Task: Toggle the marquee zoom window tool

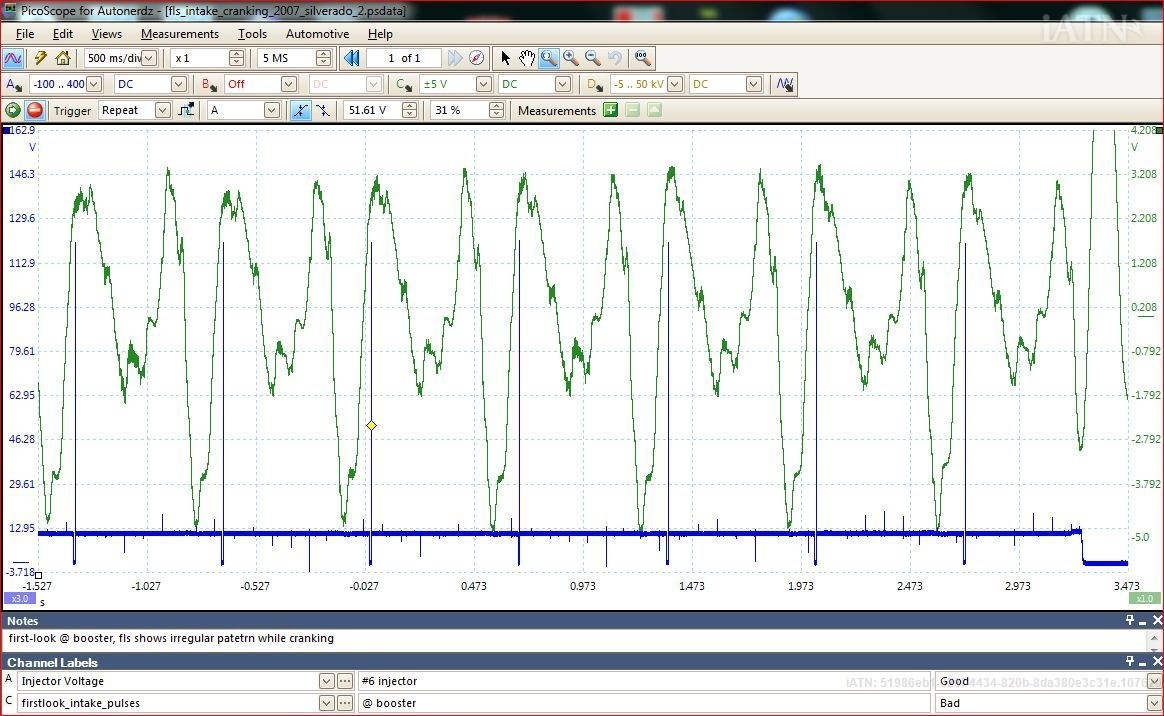Action: (548, 58)
